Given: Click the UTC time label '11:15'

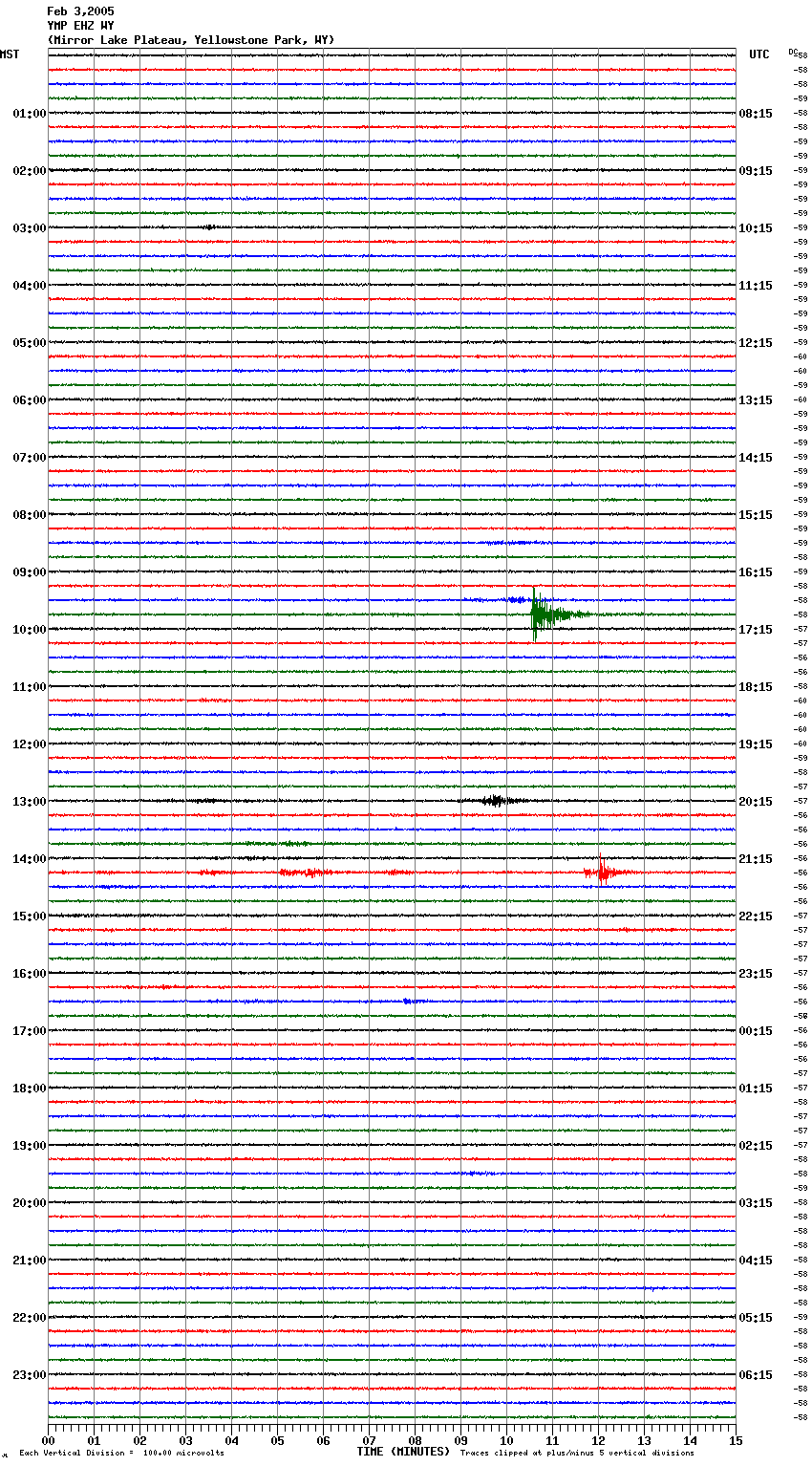Looking at the screenshot, I should coord(756,286).
